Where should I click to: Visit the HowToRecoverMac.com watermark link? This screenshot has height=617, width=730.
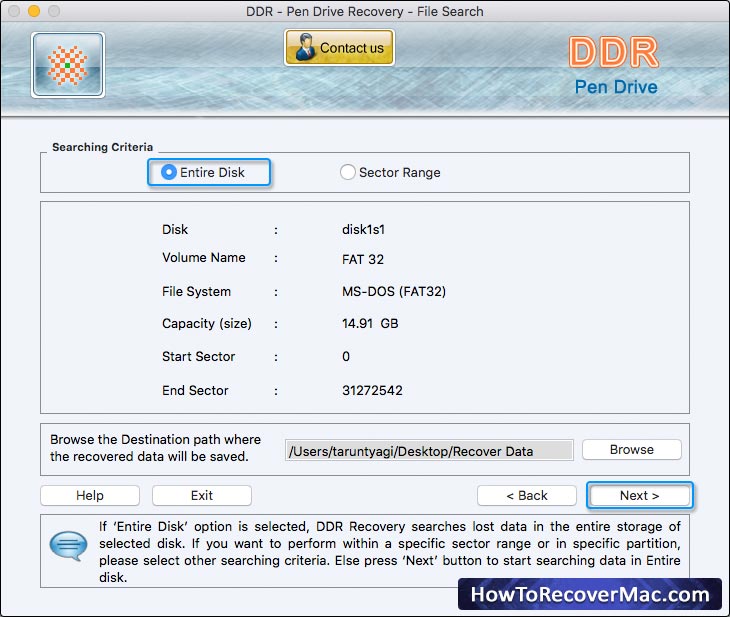[589, 595]
